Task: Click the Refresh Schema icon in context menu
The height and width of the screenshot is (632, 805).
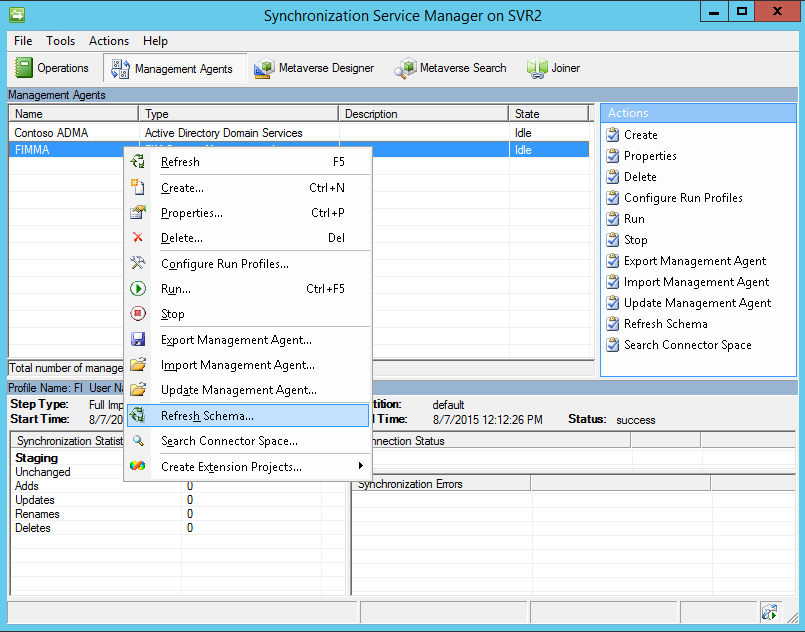Action: point(138,415)
